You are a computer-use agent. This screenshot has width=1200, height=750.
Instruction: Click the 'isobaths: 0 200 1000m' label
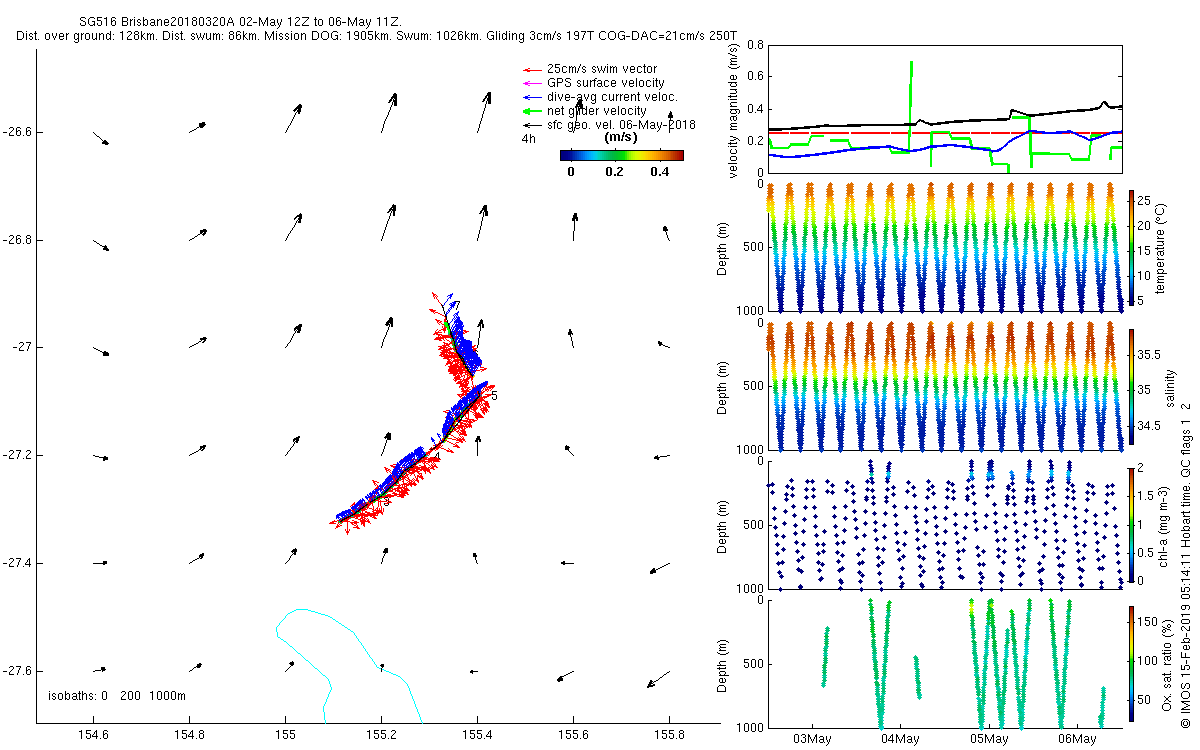[x=117, y=695]
